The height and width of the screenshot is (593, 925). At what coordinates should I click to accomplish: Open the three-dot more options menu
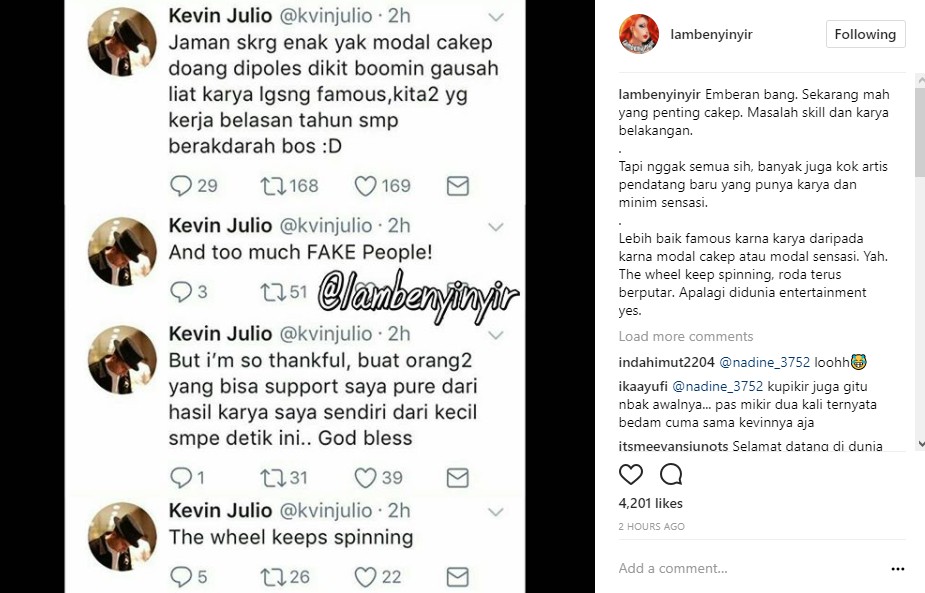897,569
